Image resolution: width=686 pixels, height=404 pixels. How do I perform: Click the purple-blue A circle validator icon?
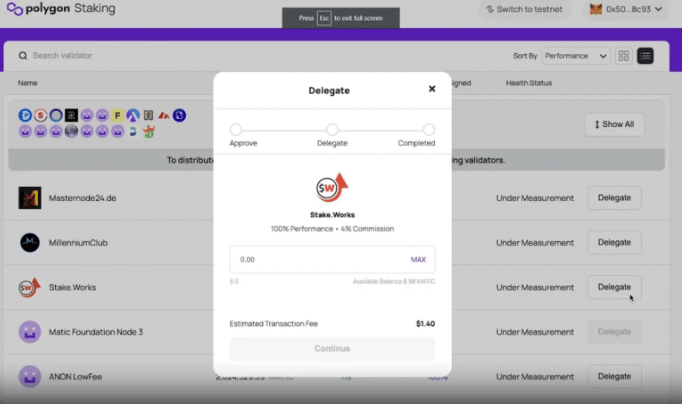[x=133, y=116]
